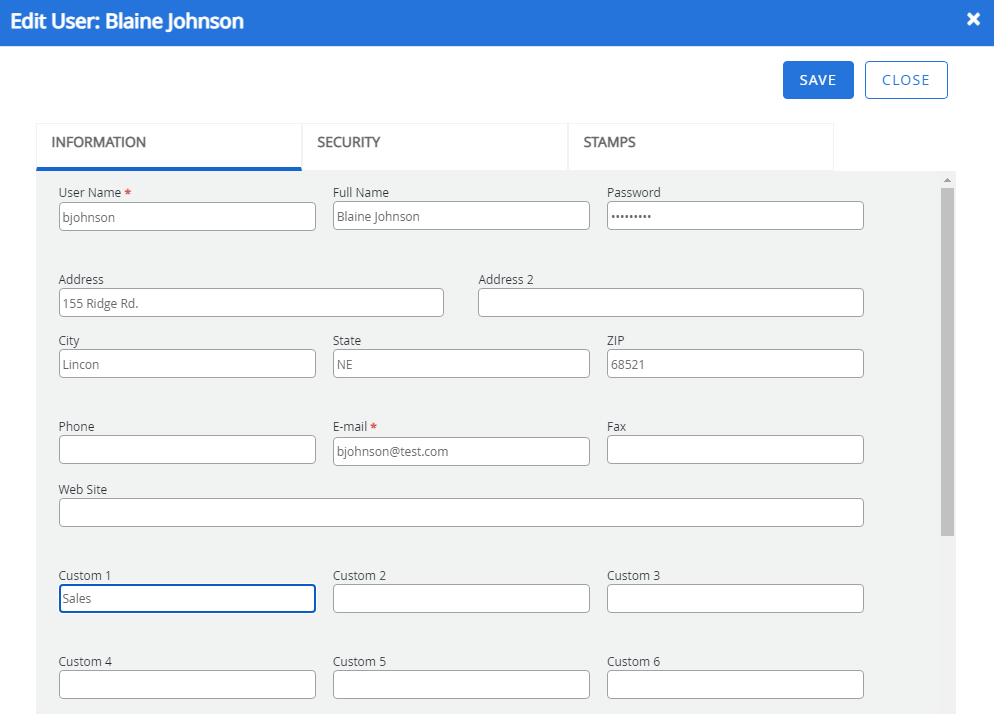The height and width of the screenshot is (714, 994).
Task: Click the Password field
Action: [x=735, y=216]
